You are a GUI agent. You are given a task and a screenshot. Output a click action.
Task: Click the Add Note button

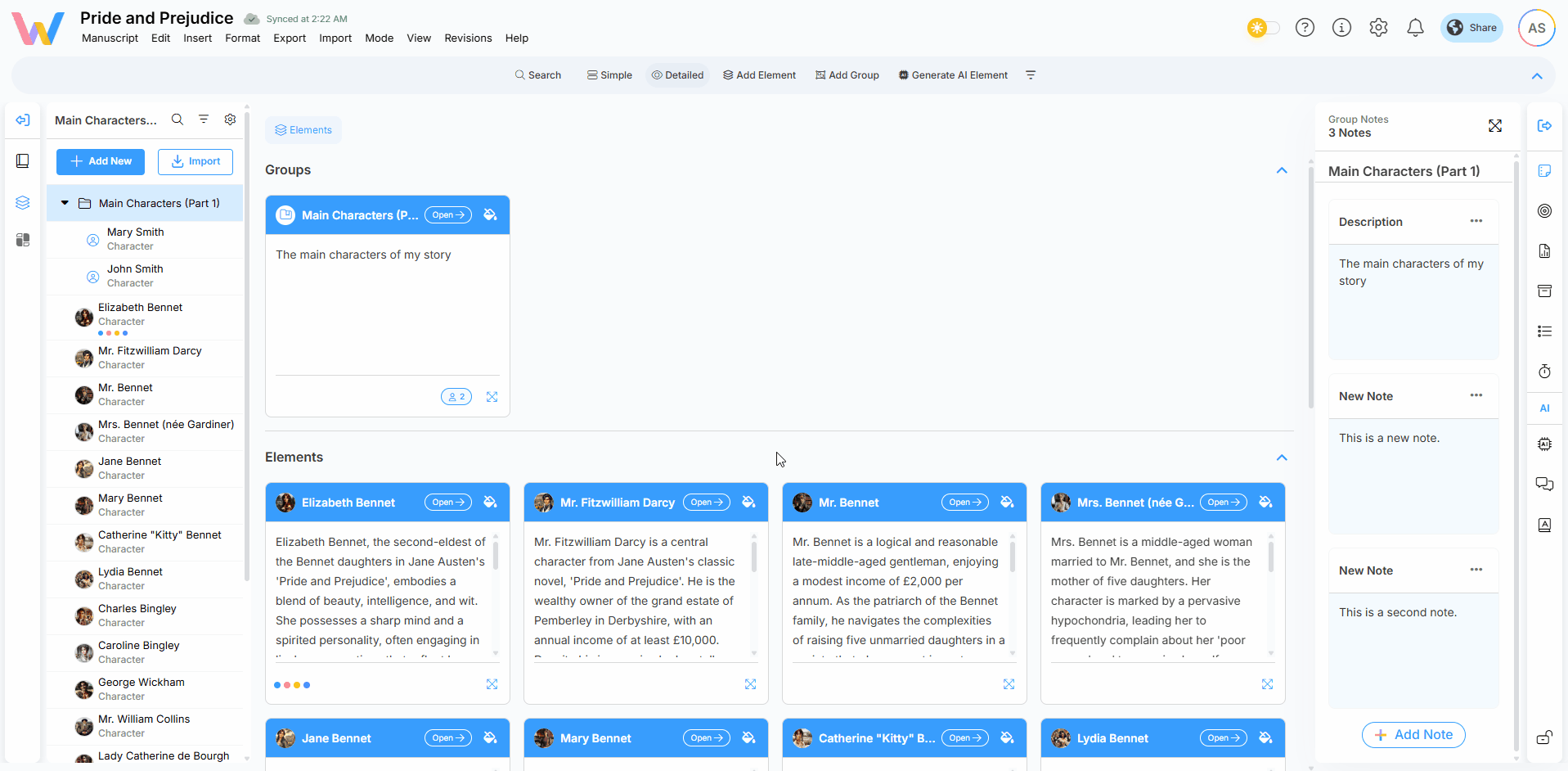click(1413, 735)
